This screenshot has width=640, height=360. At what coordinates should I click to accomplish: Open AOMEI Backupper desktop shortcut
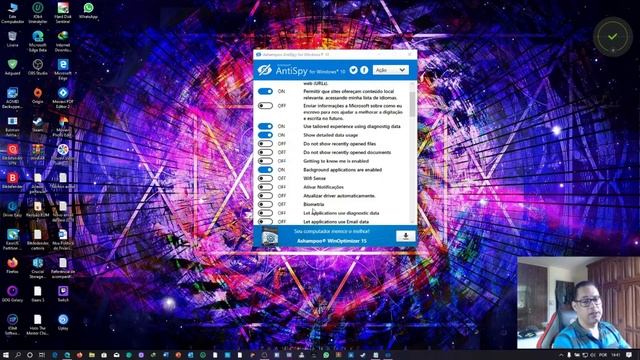[12, 98]
